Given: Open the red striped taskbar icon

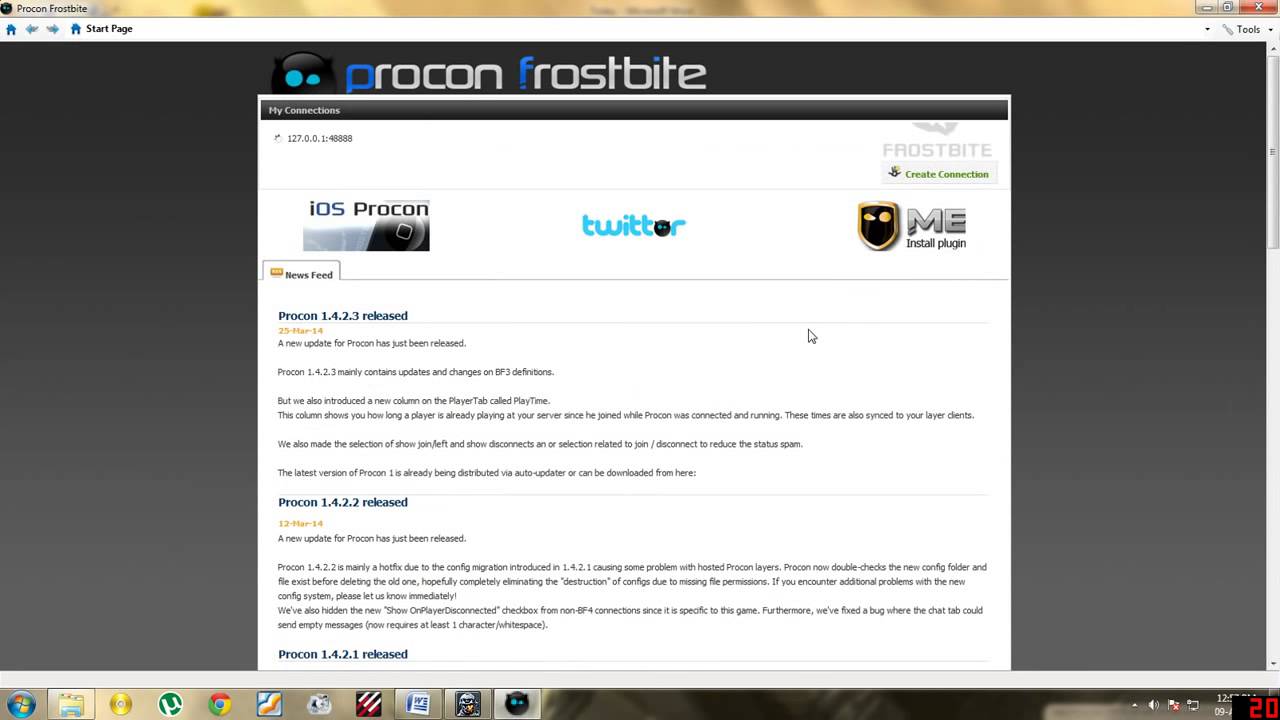Looking at the screenshot, I should click(x=368, y=705).
